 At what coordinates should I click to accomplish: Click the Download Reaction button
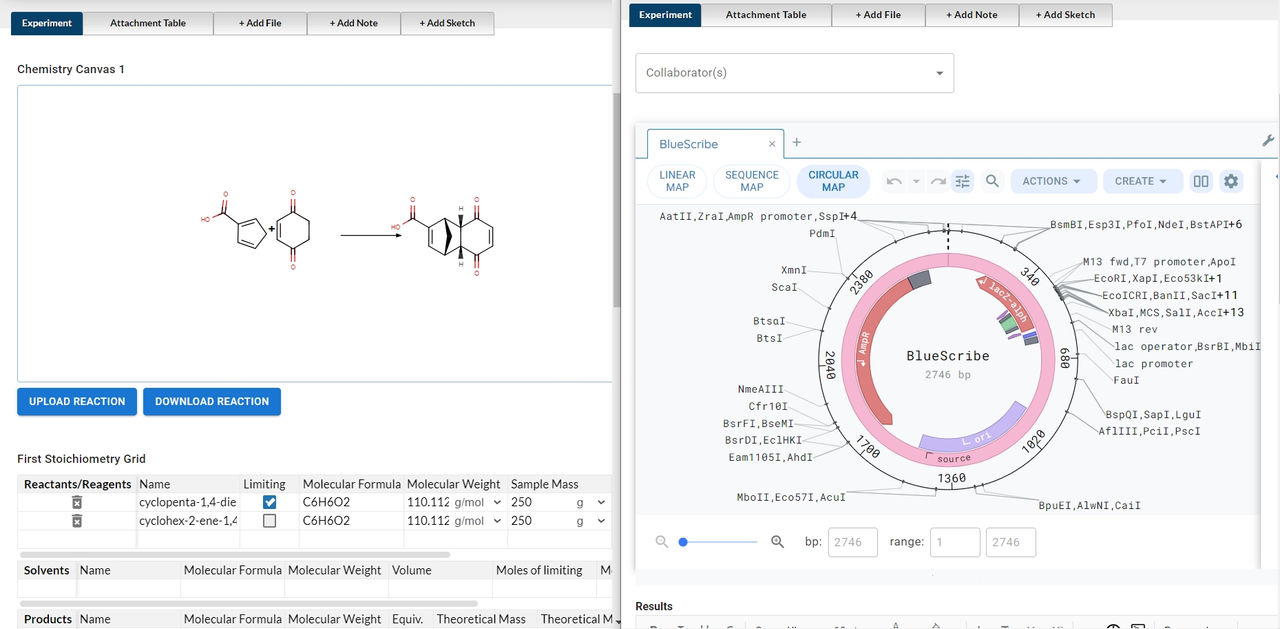(x=212, y=402)
